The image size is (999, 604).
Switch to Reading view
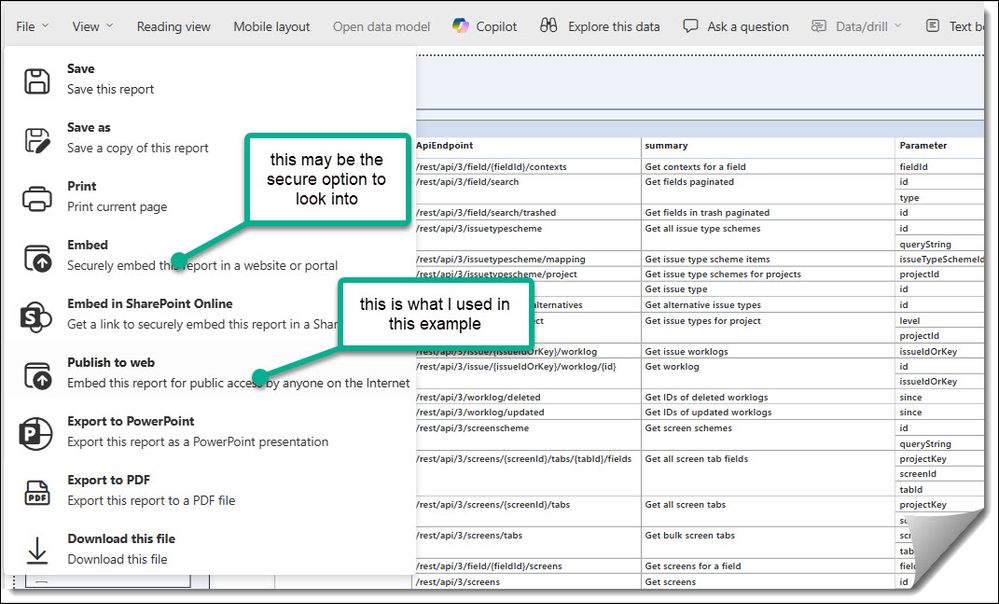(173, 27)
